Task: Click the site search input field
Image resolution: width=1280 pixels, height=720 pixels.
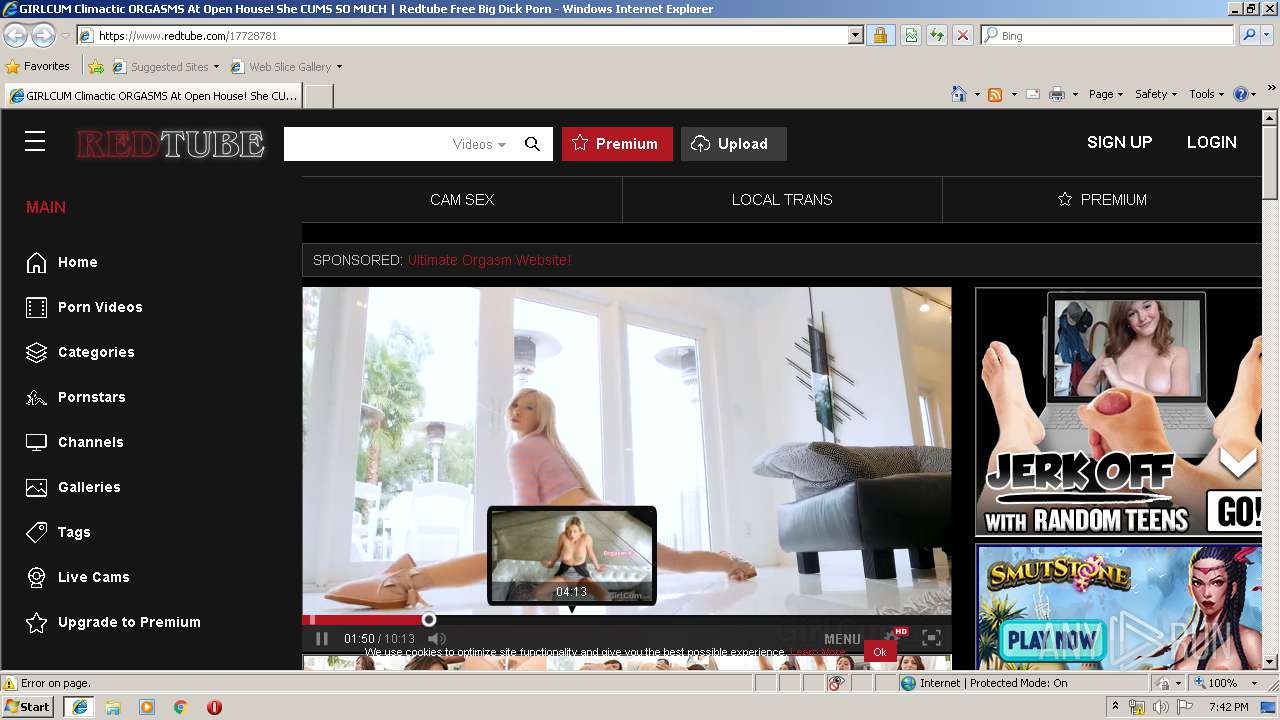Action: point(367,144)
